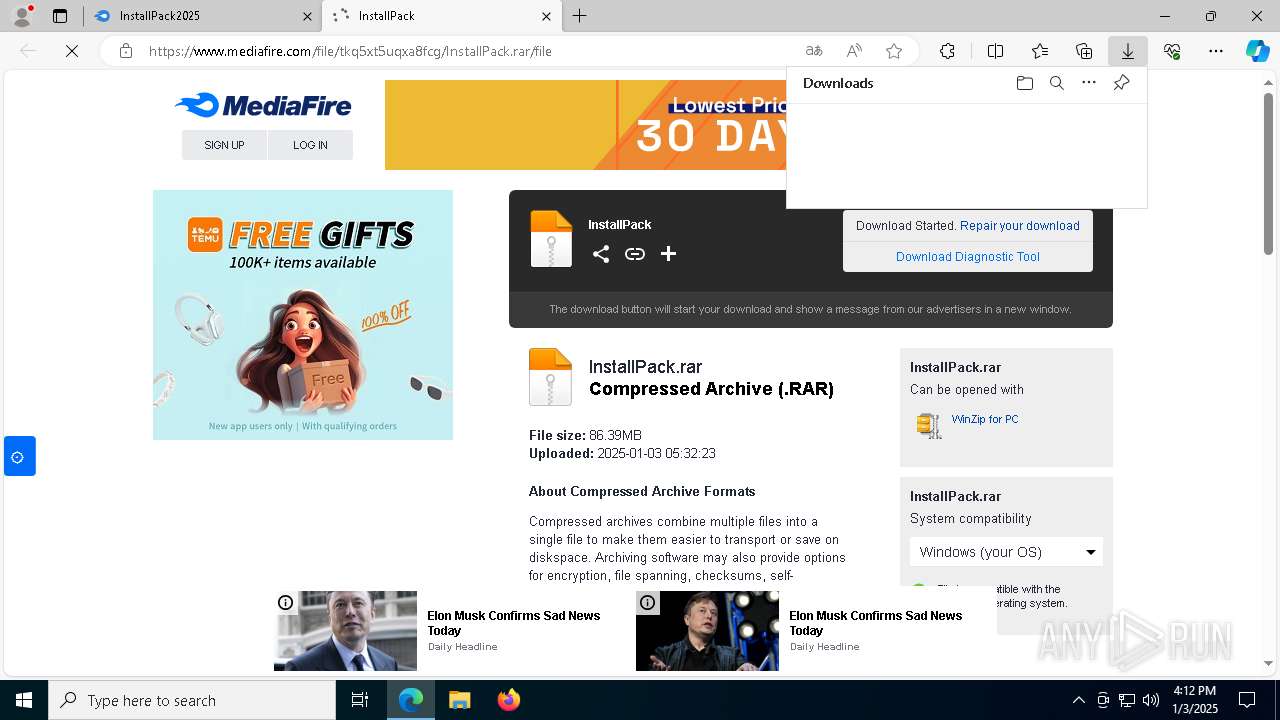Open the volume control tray icon

pos(1150,700)
